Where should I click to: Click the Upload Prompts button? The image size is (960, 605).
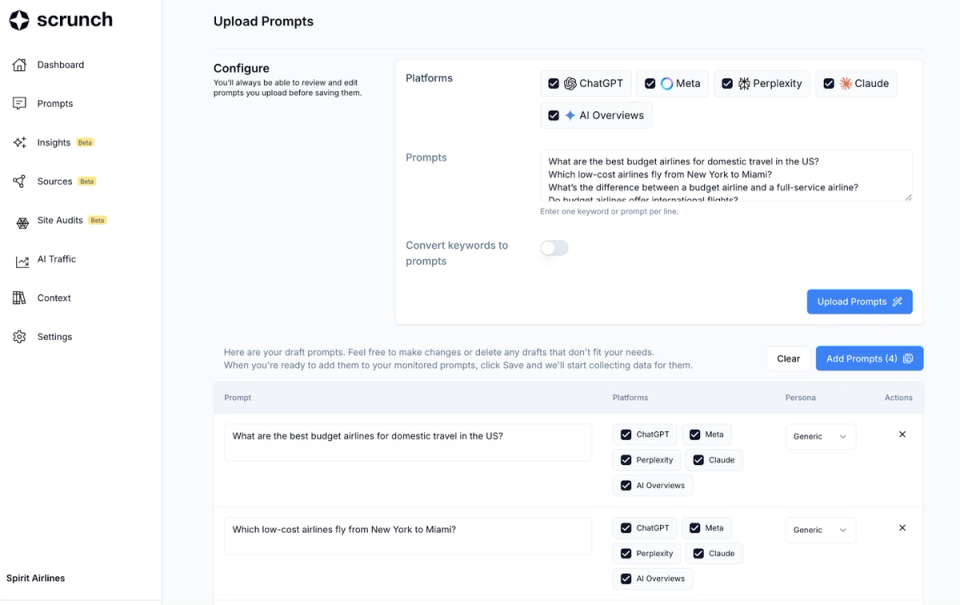pyautogui.click(x=860, y=301)
